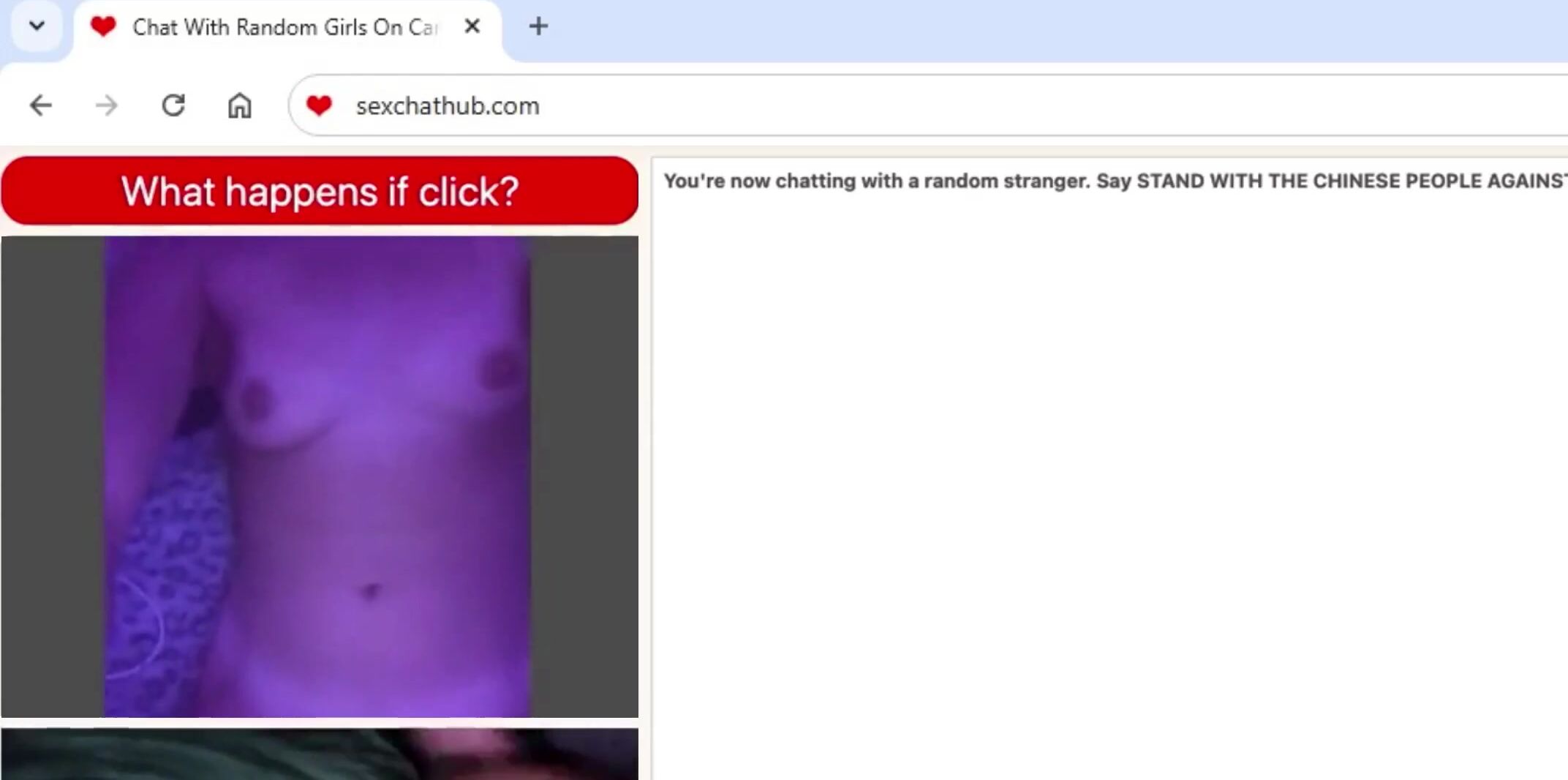Click the purple-lit stranger video feed
Image resolution: width=1568 pixels, height=780 pixels.
point(317,476)
